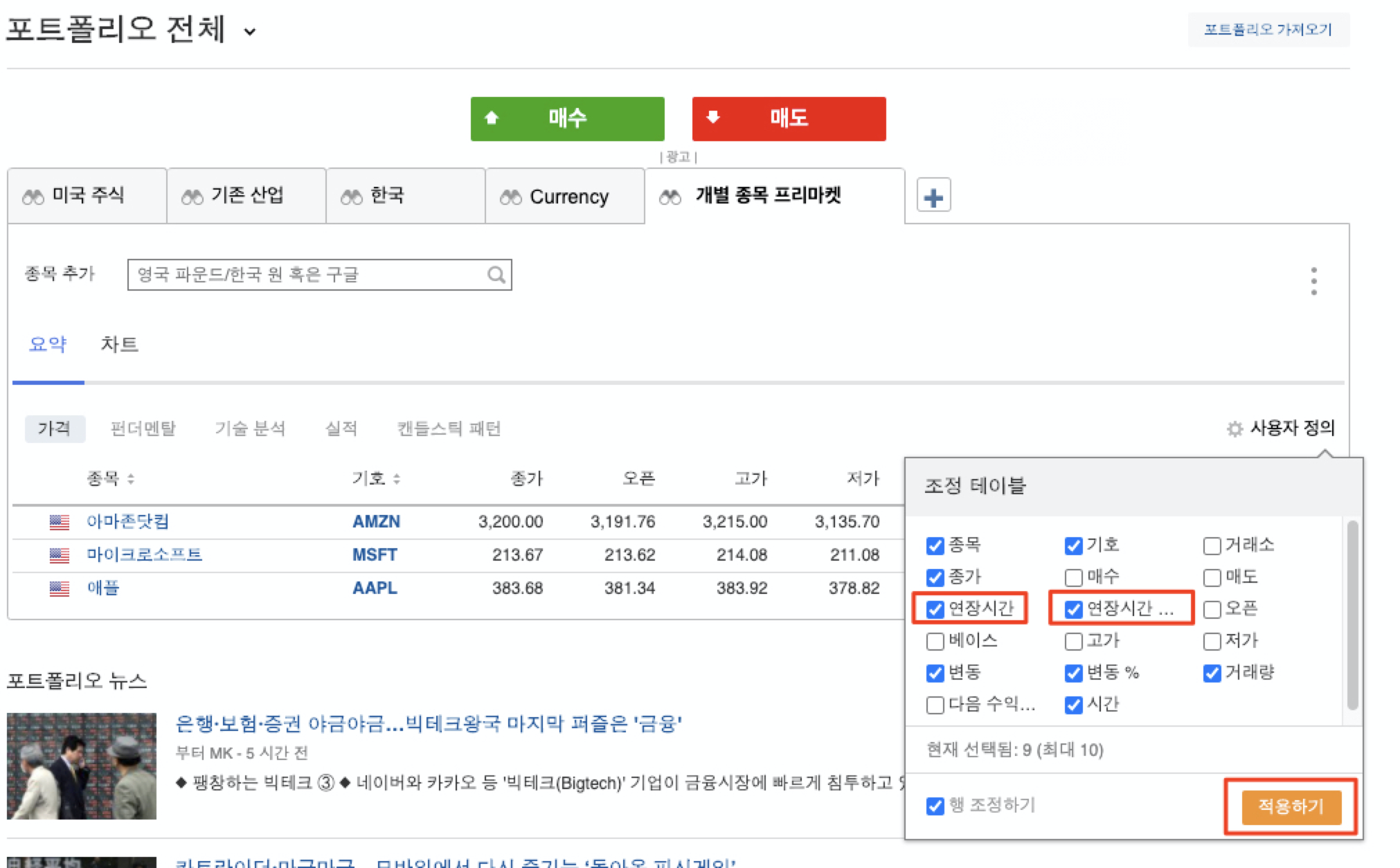Open the three-dot options menu
Viewport: 1400px width, 868px height.
coord(1313,281)
